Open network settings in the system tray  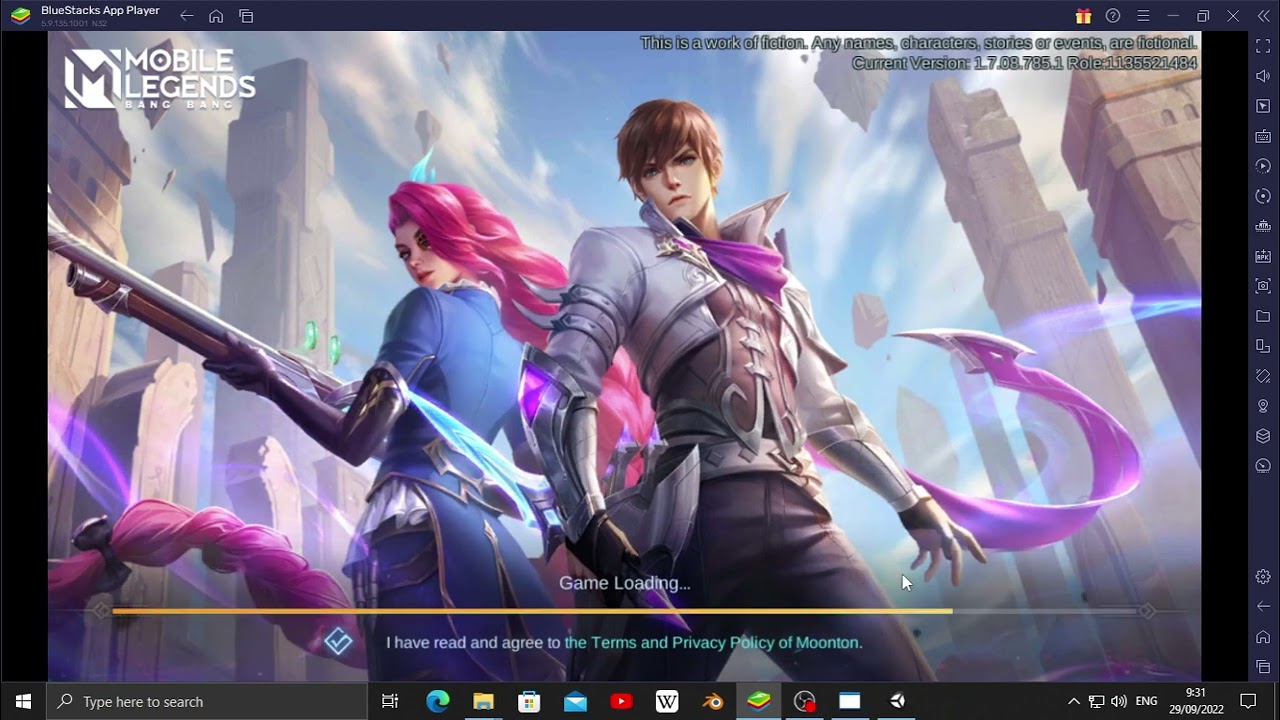[x=1096, y=701]
